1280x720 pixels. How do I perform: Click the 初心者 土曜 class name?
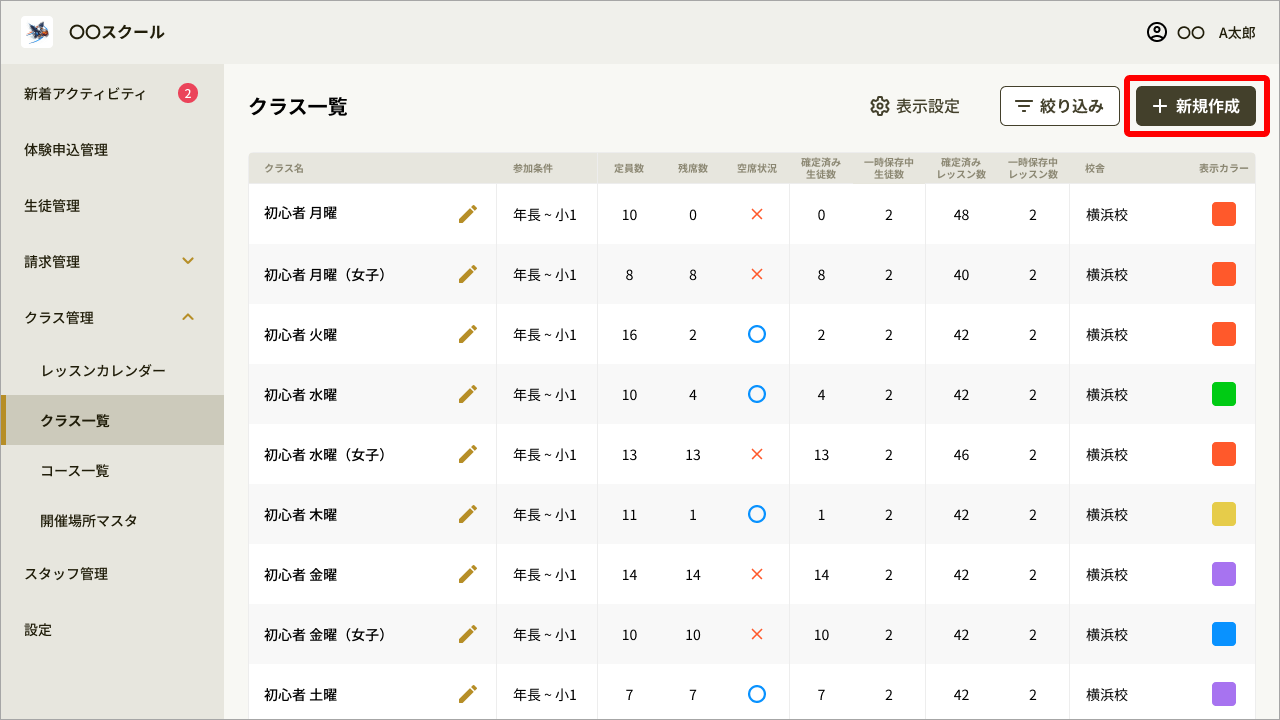[x=300, y=694]
